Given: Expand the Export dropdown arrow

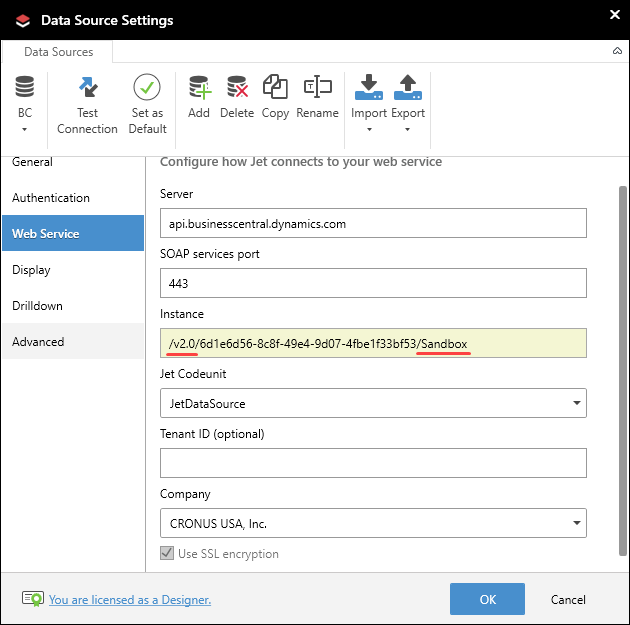Looking at the screenshot, I should coord(407,129).
